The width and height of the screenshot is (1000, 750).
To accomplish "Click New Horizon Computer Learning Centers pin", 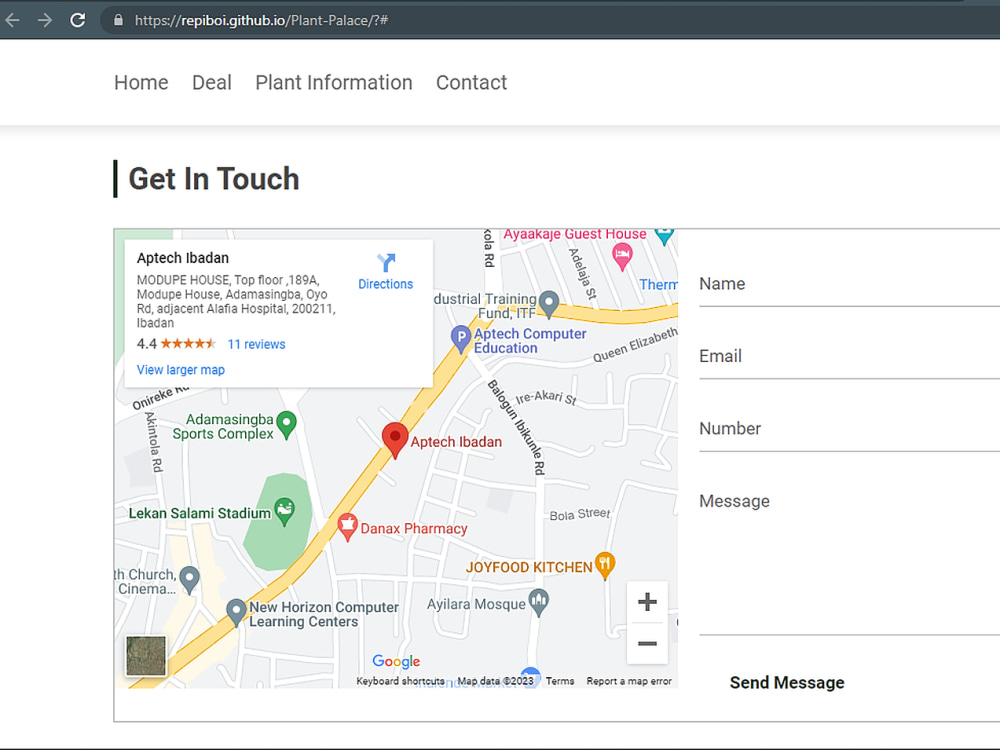I will (236, 612).
